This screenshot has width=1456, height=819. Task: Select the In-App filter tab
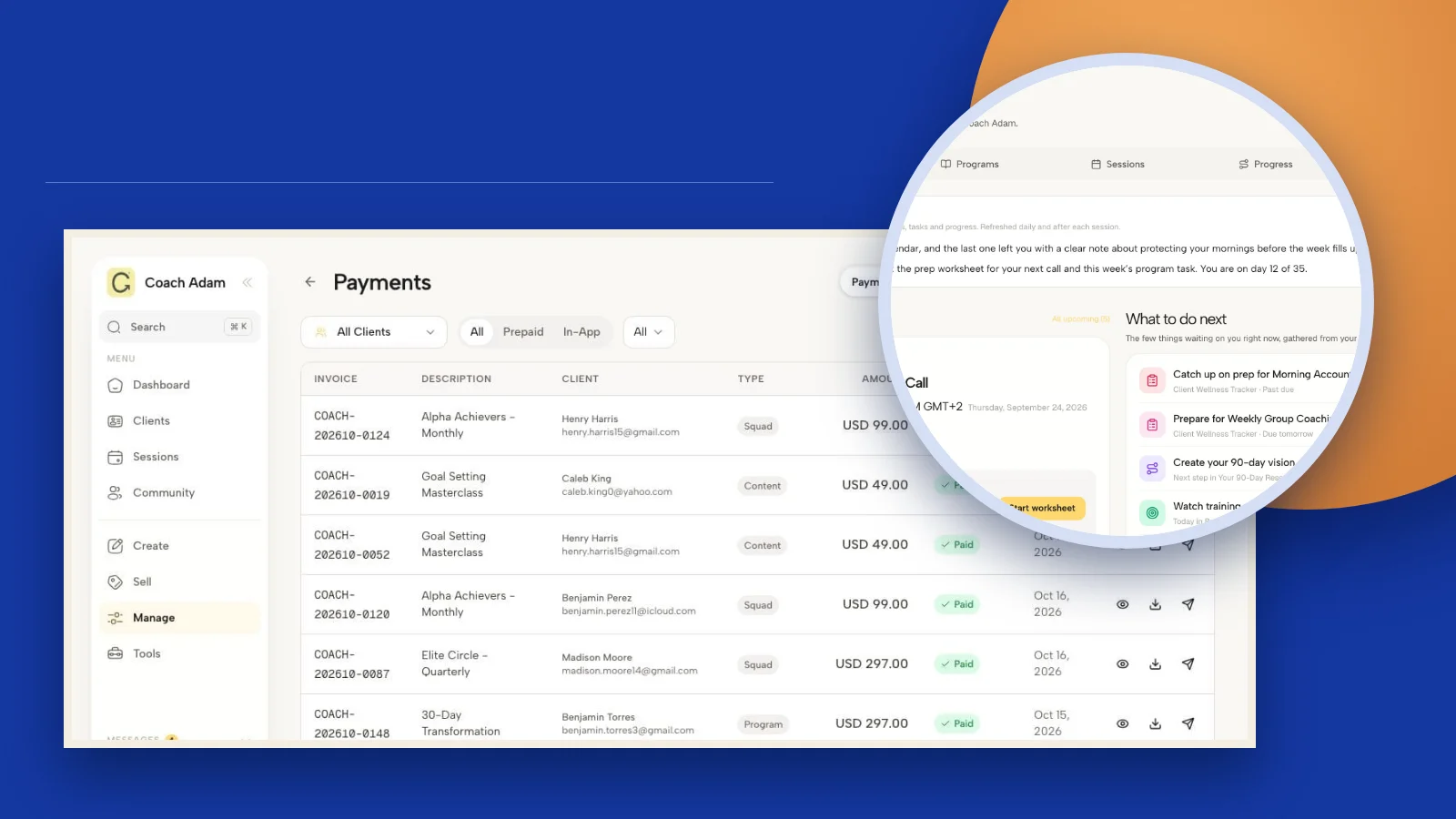[581, 332]
